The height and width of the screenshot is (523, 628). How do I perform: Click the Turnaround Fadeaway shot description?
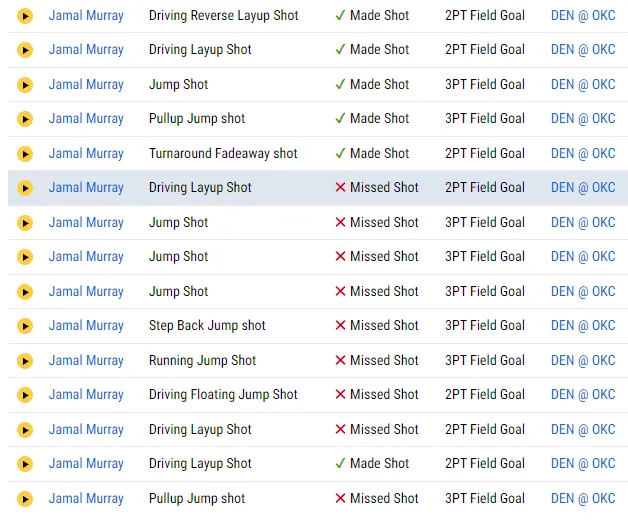click(223, 153)
